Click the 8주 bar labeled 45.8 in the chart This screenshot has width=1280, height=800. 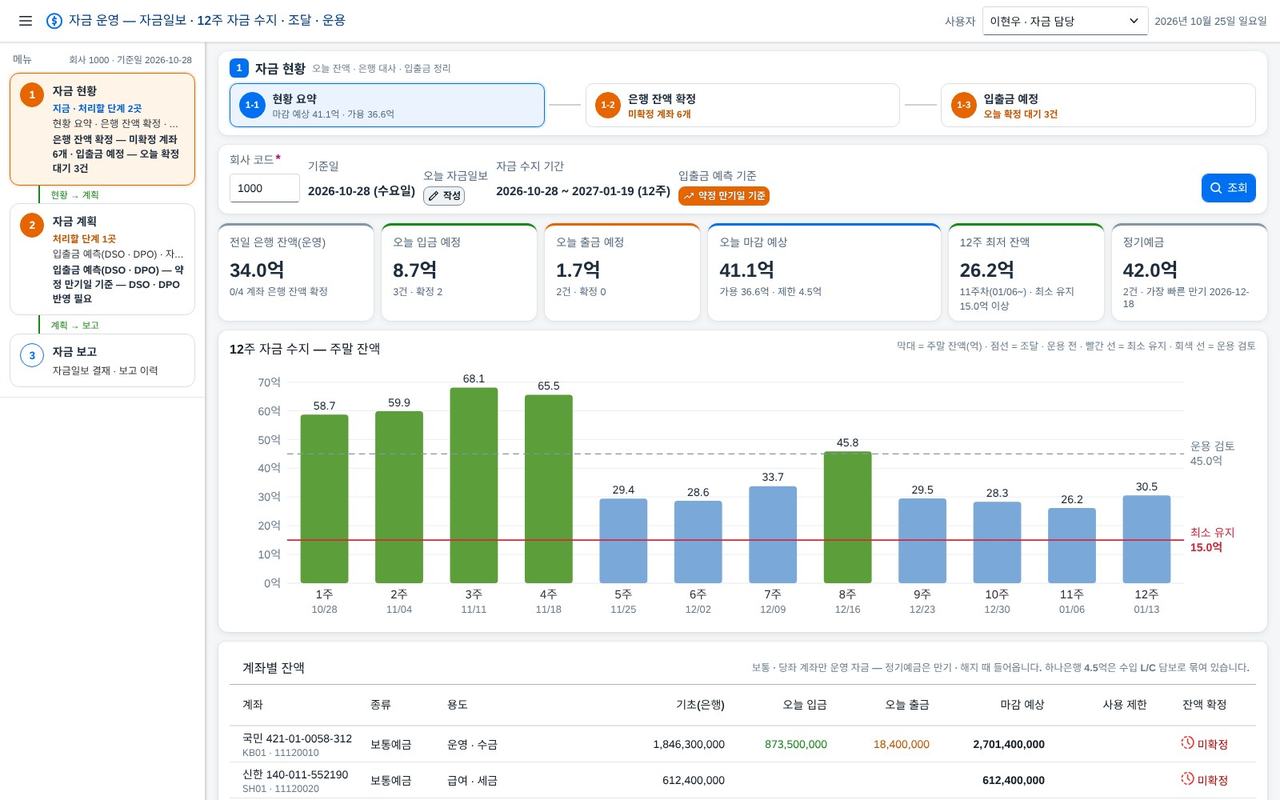coord(848,517)
